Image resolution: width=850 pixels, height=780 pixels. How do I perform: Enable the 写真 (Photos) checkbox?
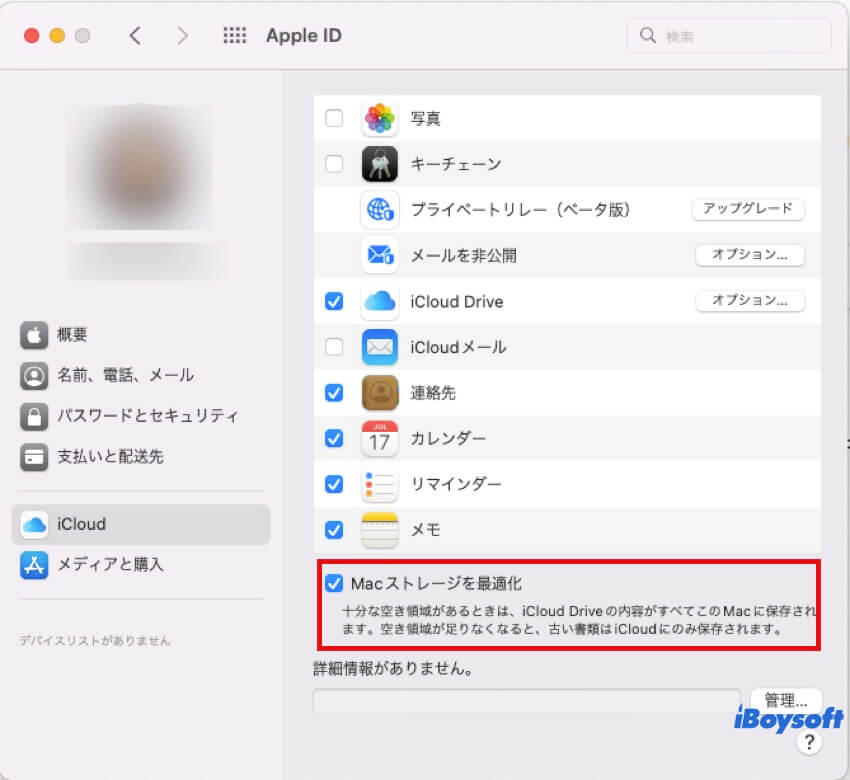click(x=335, y=118)
